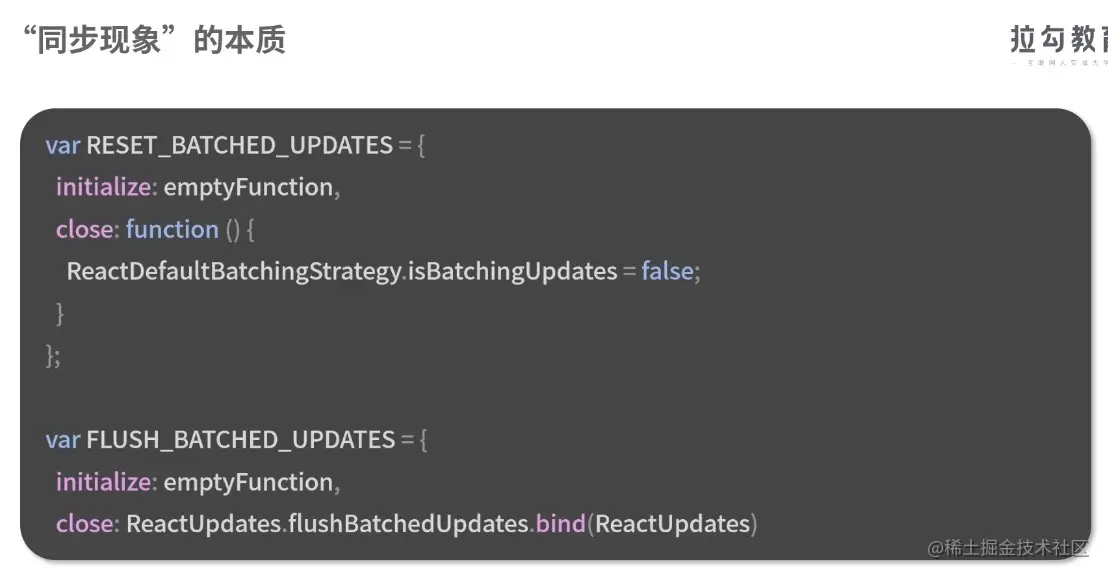Image resolution: width=1108 pixels, height=578 pixels.
Task: Click the slide title “同步现象”的本质
Action: pyautogui.click(x=153, y=39)
